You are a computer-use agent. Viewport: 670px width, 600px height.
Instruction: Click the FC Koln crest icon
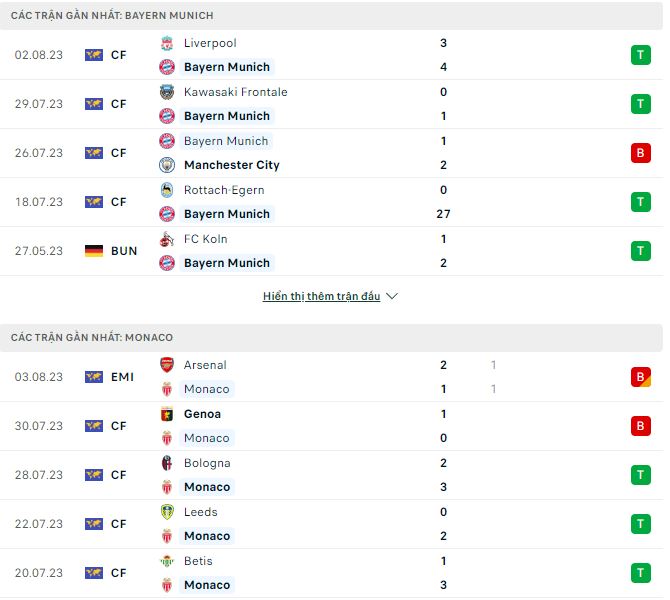[167, 239]
